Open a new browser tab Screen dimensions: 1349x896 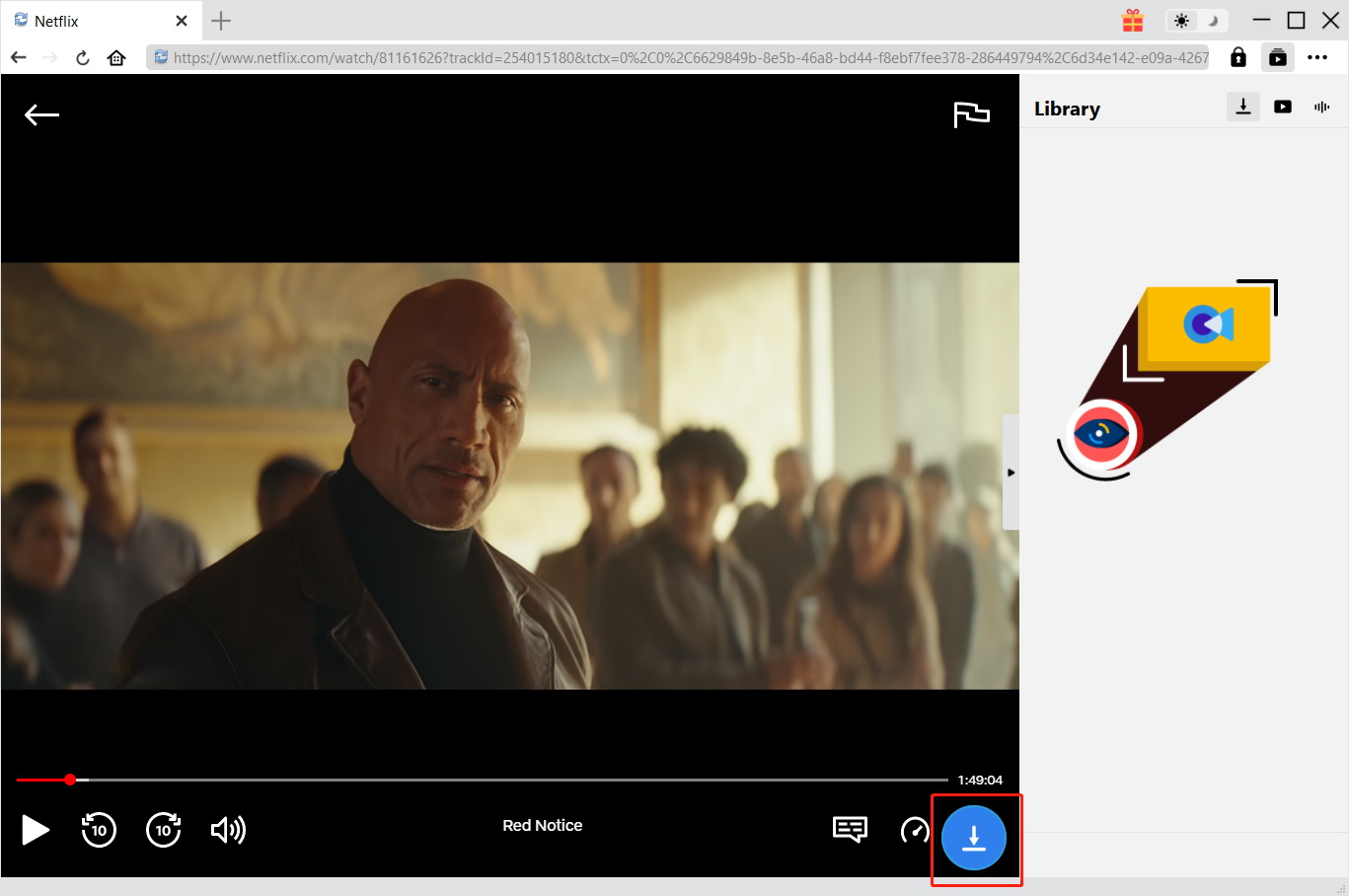point(220,20)
